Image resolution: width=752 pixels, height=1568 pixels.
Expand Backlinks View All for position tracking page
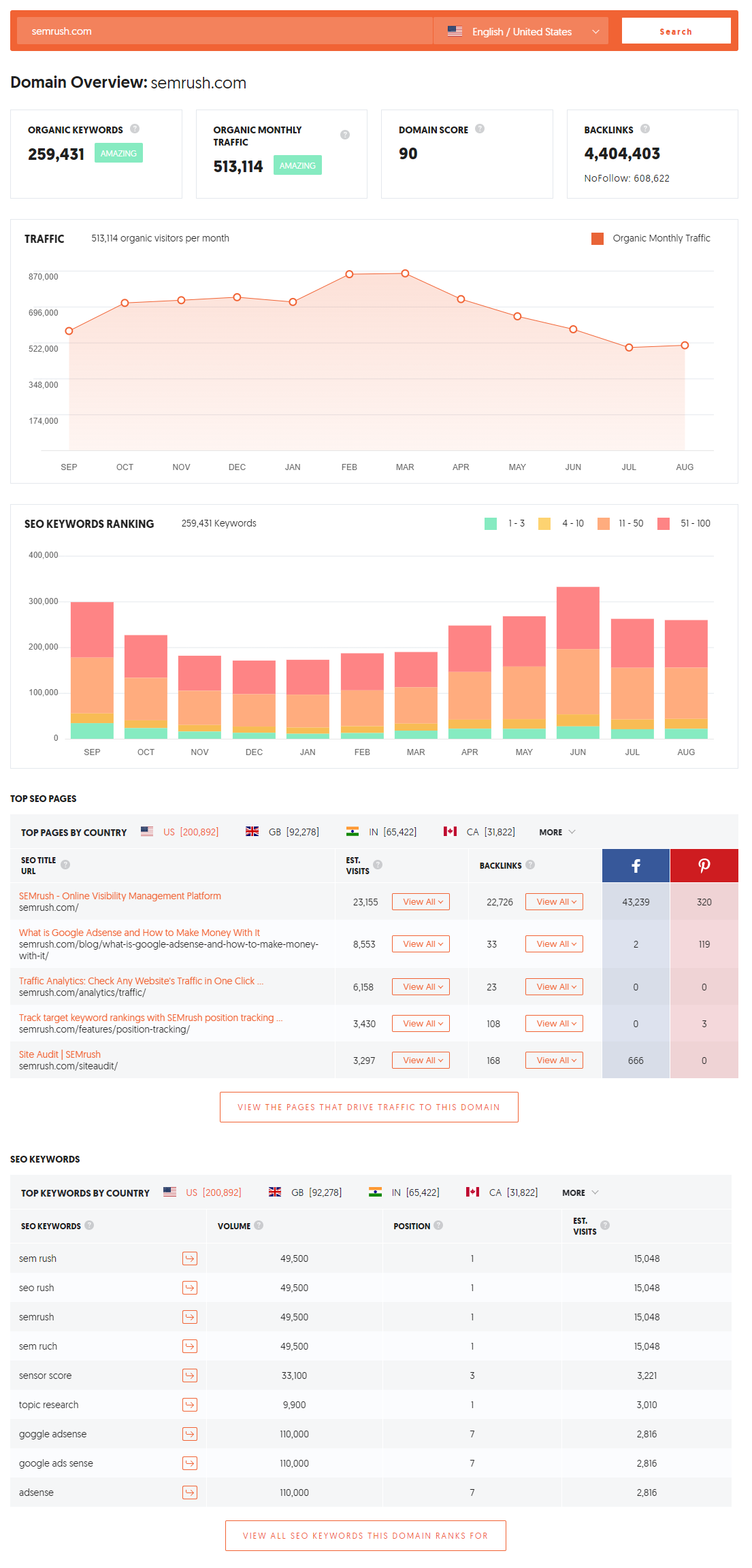click(x=554, y=1024)
